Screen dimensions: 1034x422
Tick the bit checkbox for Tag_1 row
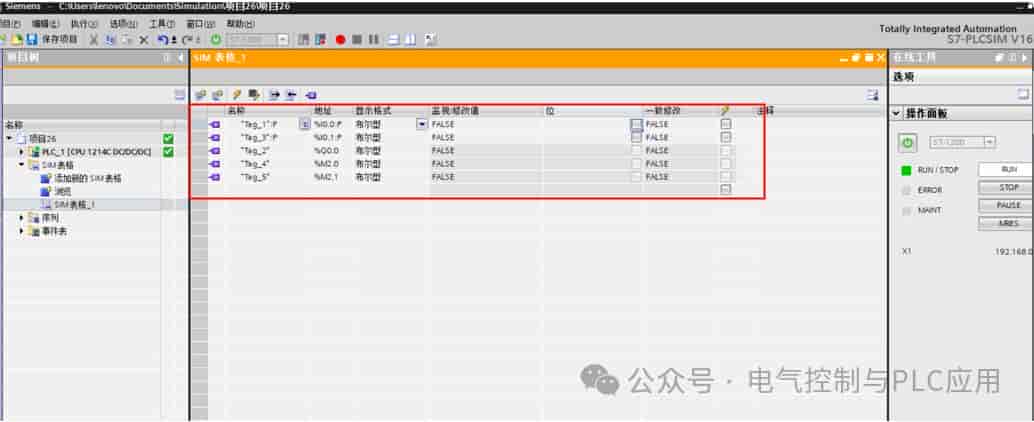point(636,124)
